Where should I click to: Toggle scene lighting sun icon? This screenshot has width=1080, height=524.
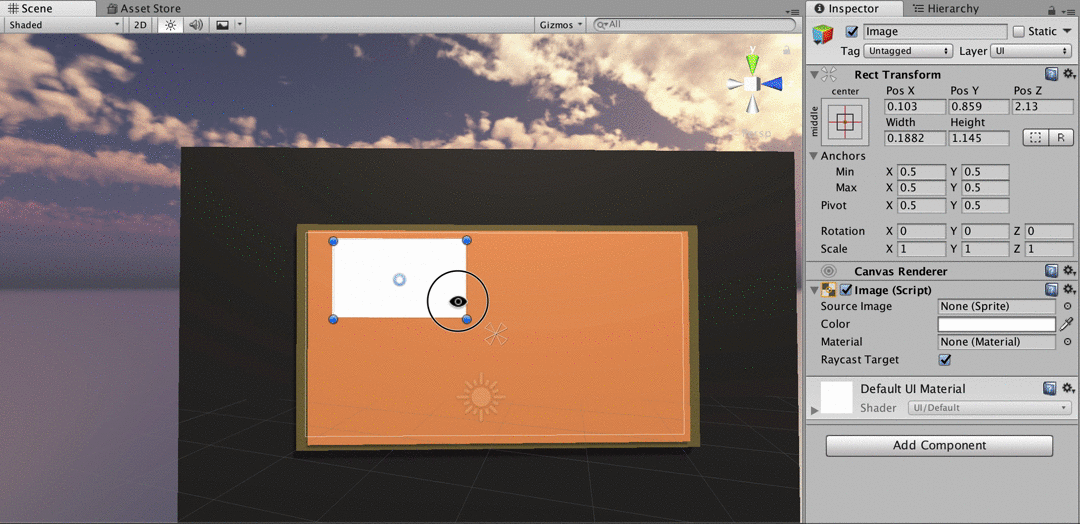[170, 25]
